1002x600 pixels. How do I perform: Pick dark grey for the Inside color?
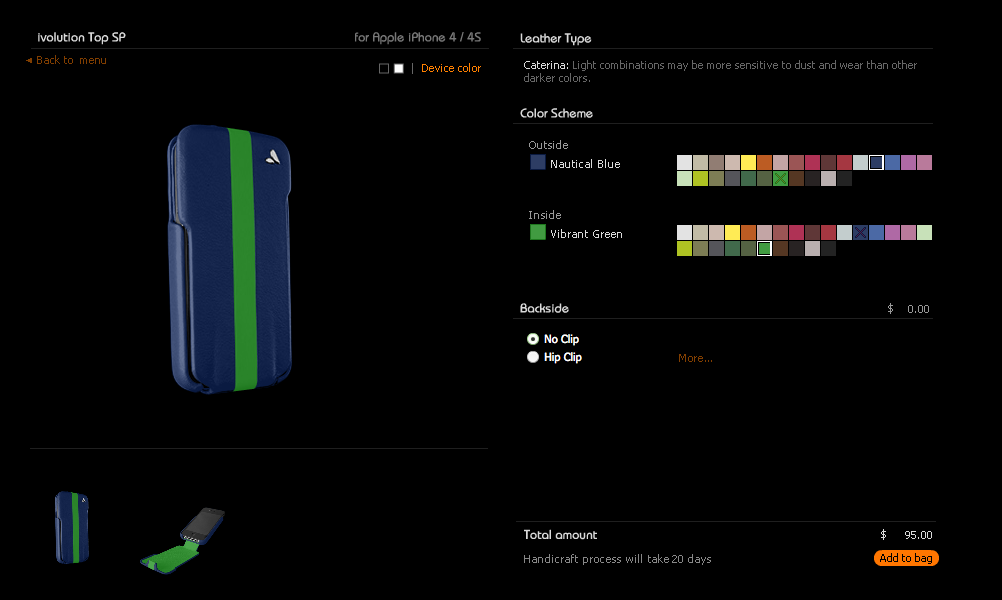tap(716, 248)
